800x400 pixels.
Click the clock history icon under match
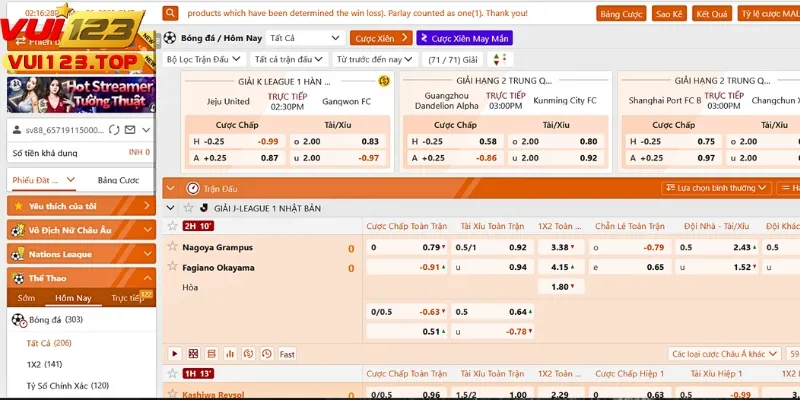(266, 354)
